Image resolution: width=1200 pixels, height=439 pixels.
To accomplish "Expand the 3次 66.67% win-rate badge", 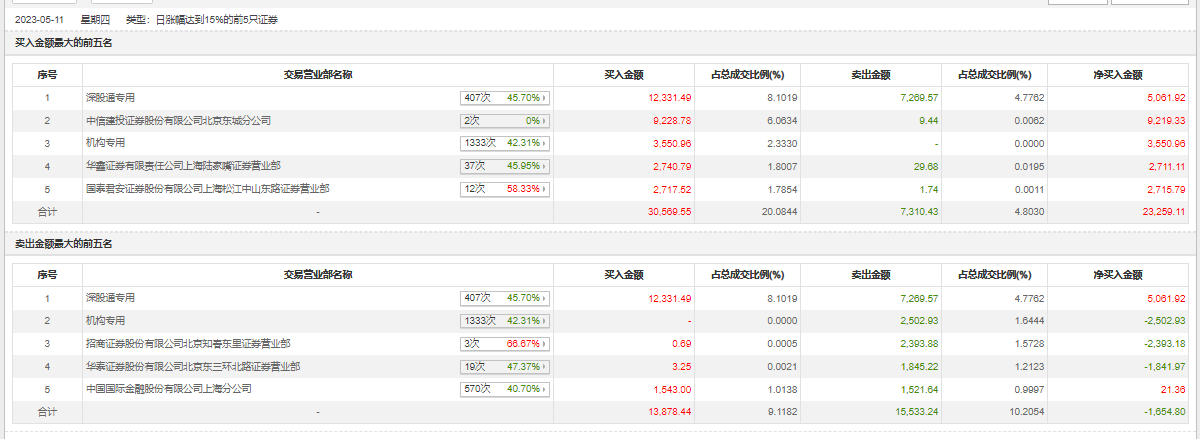I will tap(546, 343).
